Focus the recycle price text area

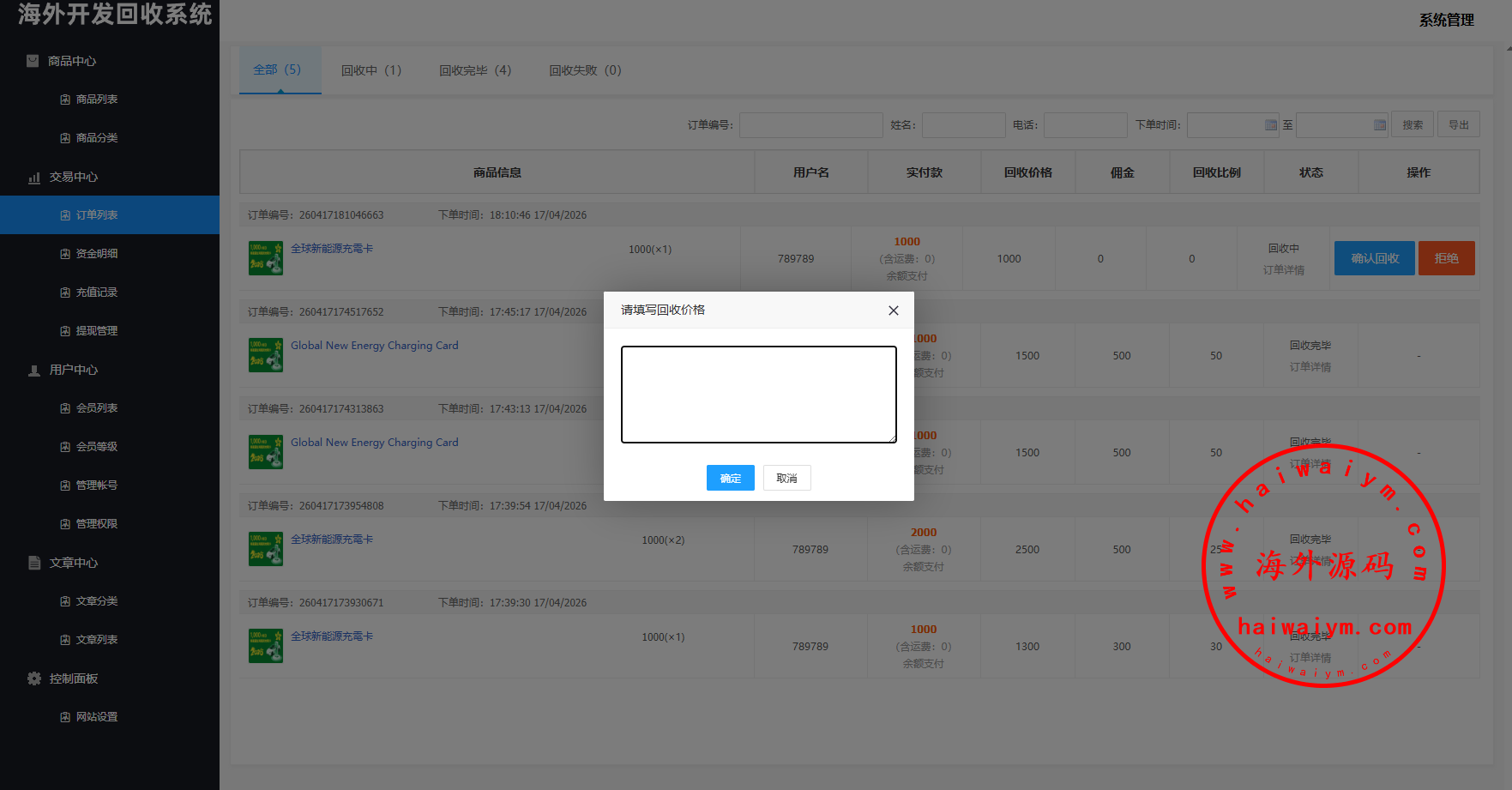[x=758, y=395]
